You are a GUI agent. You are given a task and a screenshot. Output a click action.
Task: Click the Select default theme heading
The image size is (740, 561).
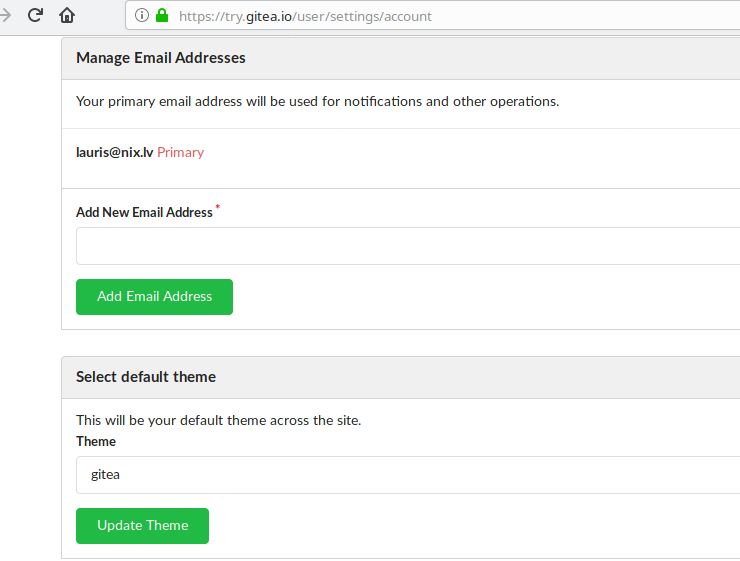(146, 377)
